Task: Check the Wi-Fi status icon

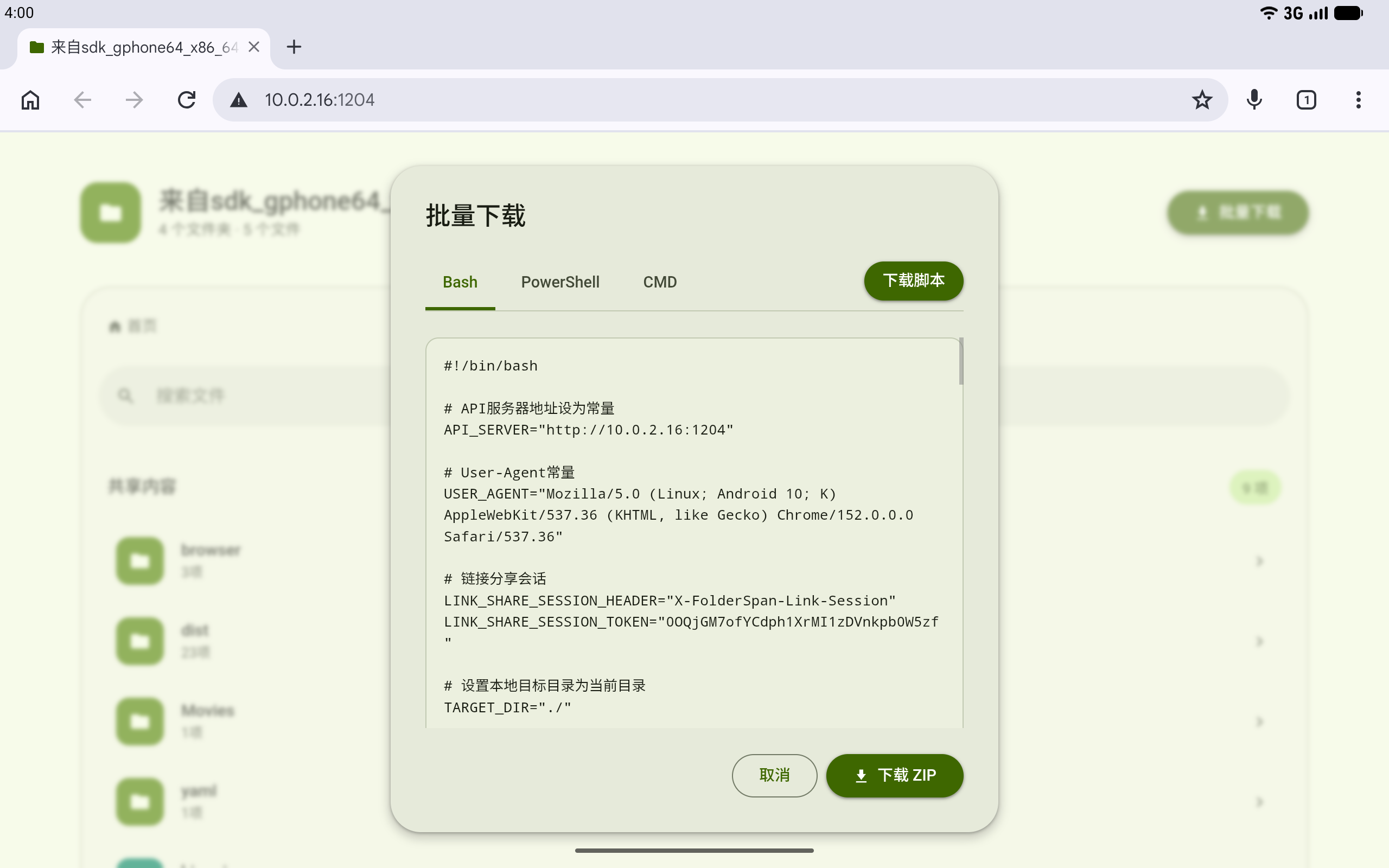Action: pyautogui.click(x=1268, y=12)
